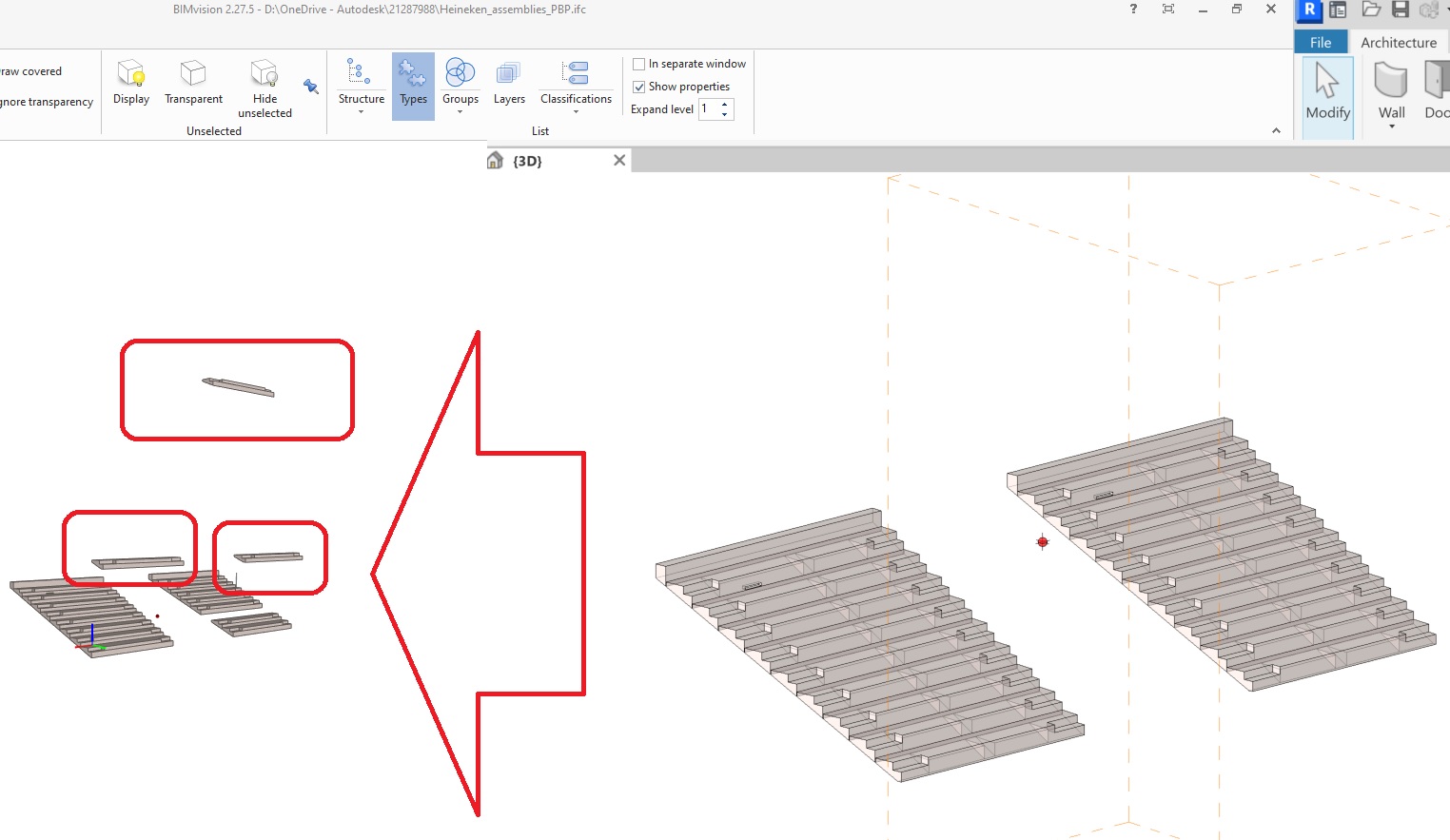Click the Modify button
Viewport: 1450px width, 840px height.
[1327, 96]
